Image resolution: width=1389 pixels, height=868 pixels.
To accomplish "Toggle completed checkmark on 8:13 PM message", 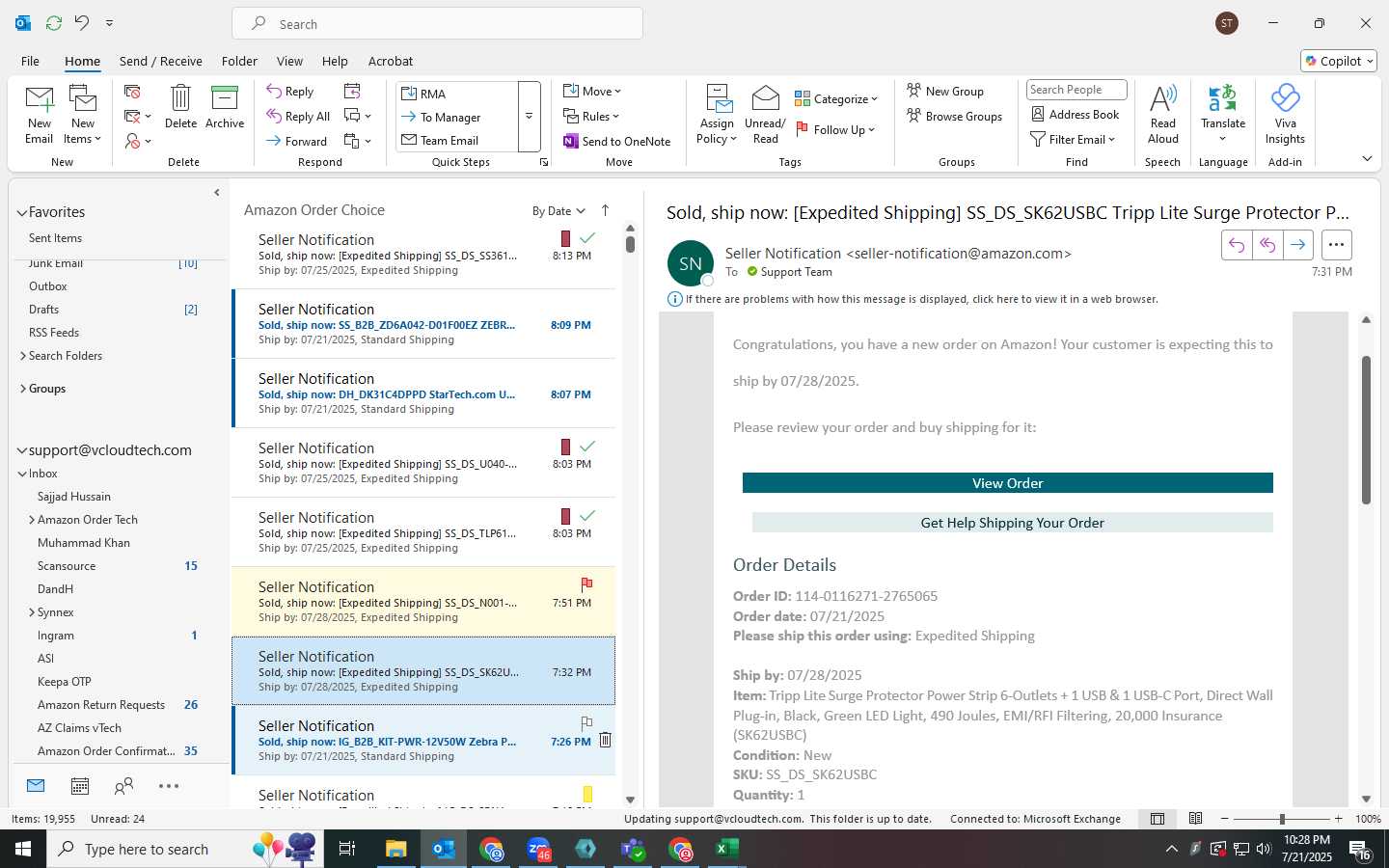I will [x=587, y=237].
